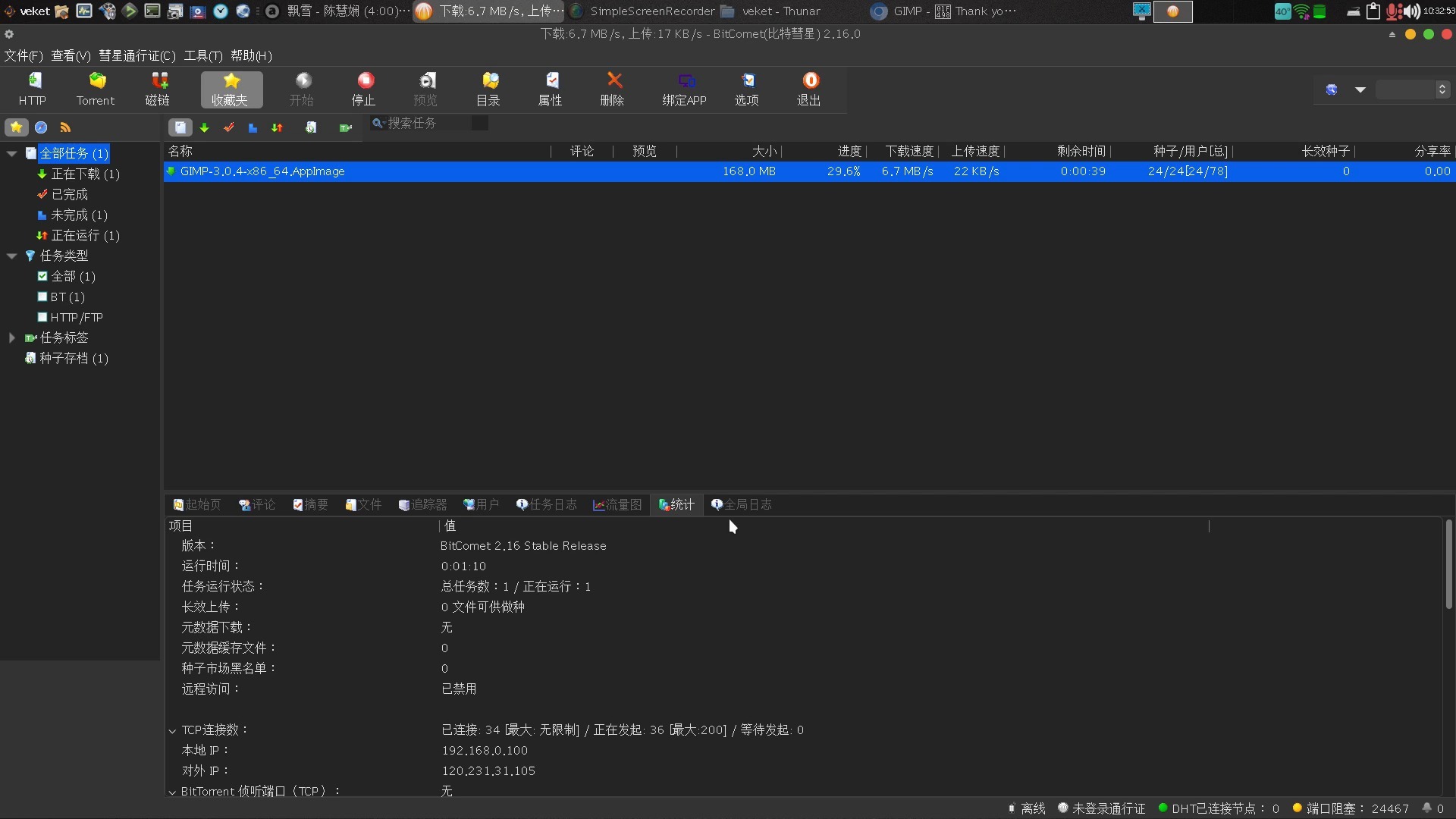
Task: Open the 工具(T) menu
Action: coord(203,55)
